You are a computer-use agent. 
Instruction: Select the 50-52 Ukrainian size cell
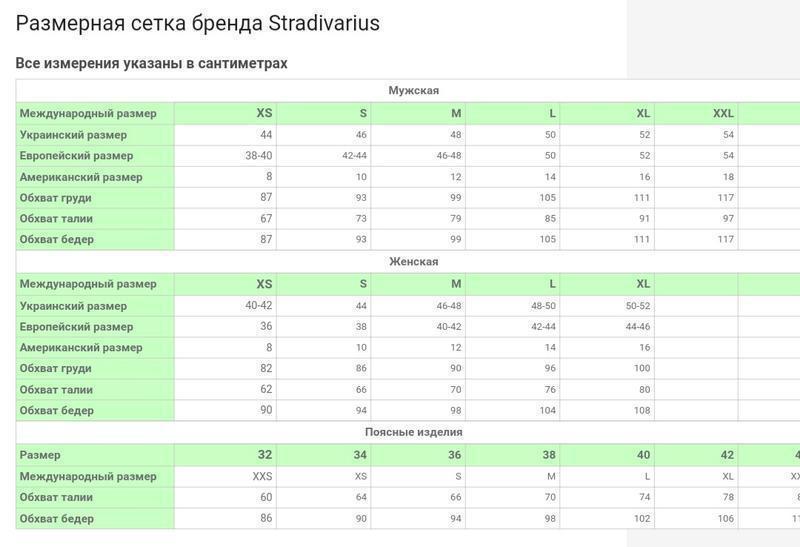(x=638, y=306)
